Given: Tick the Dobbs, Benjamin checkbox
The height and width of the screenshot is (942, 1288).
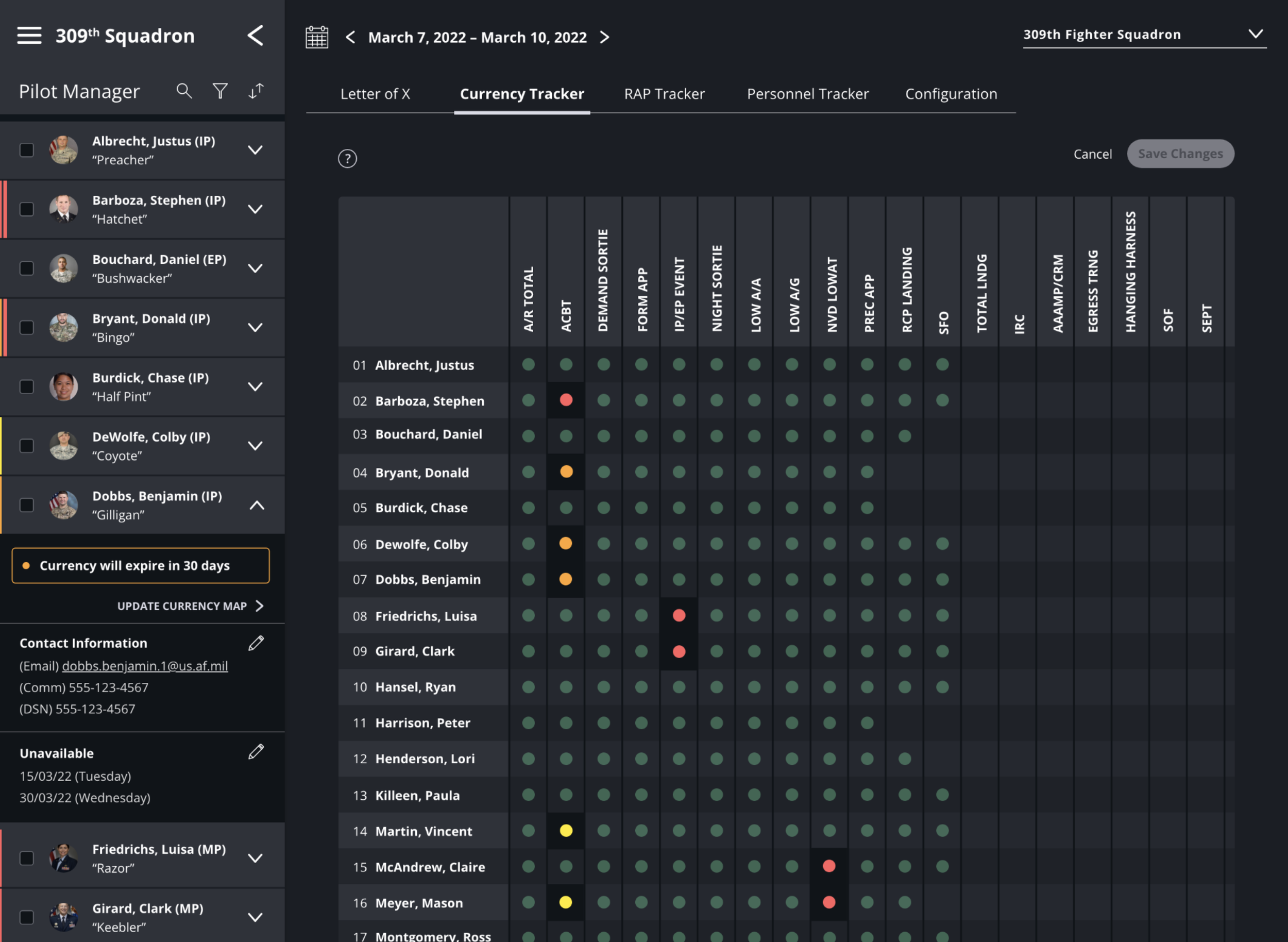Looking at the screenshot, I should click(x=27, y=505).
